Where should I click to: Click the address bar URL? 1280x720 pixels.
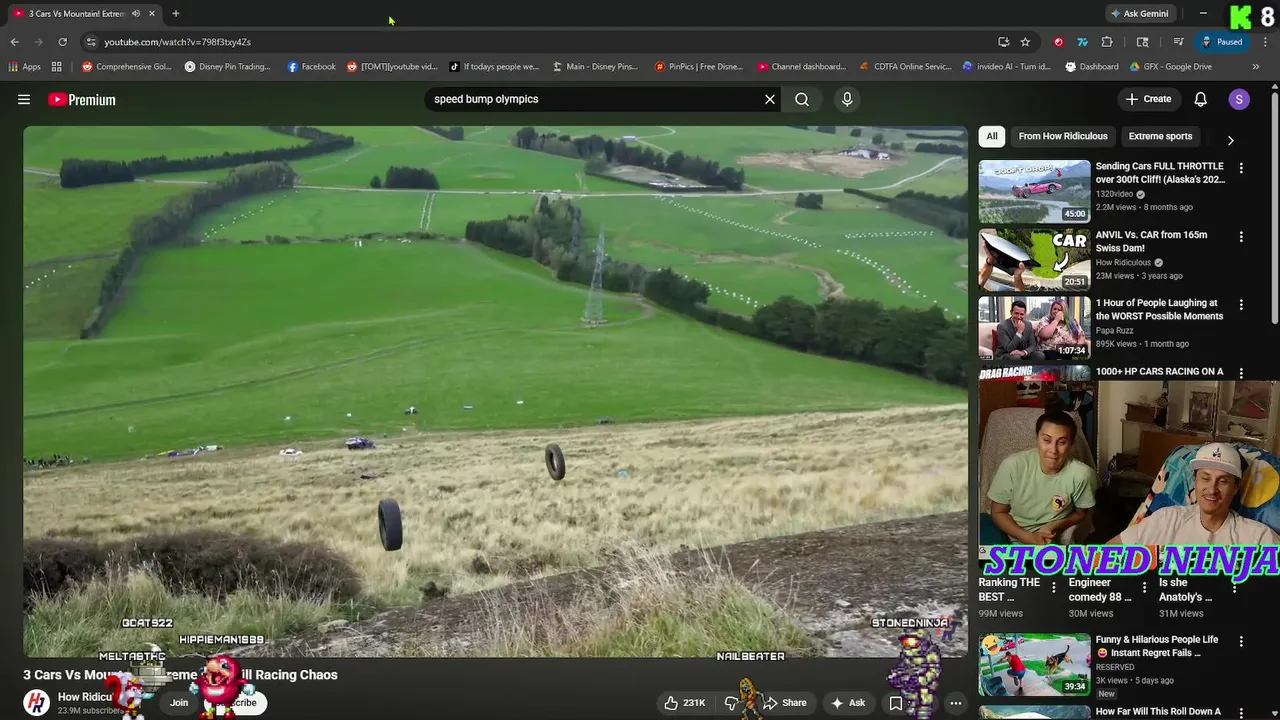coord(177,42)
